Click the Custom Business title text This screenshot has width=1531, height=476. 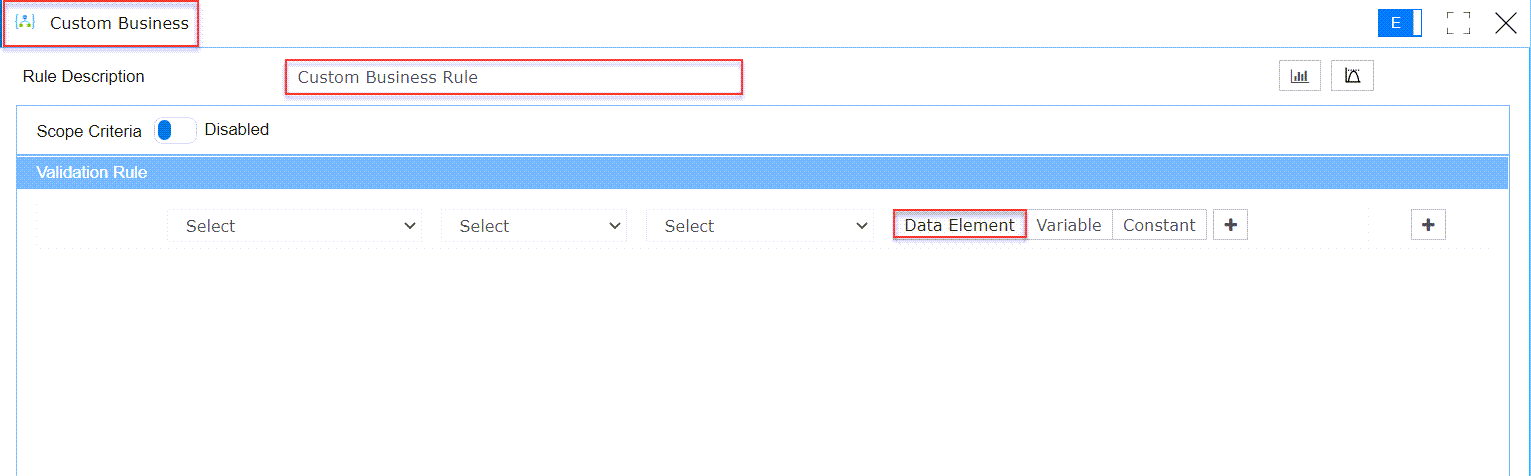[x=119, y=23]
